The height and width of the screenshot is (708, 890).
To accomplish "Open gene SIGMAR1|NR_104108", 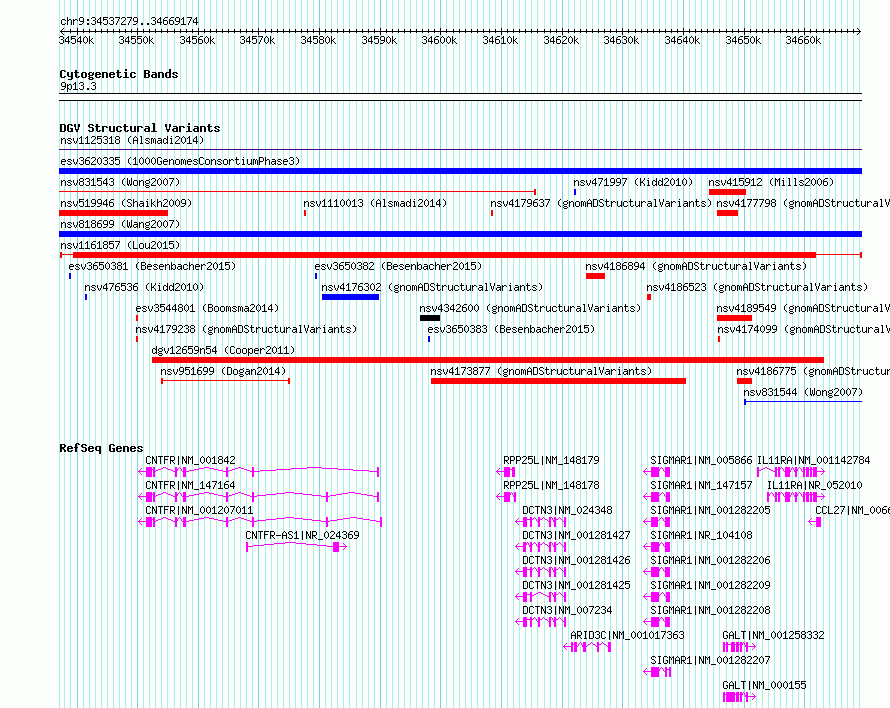I will (701, 535).
